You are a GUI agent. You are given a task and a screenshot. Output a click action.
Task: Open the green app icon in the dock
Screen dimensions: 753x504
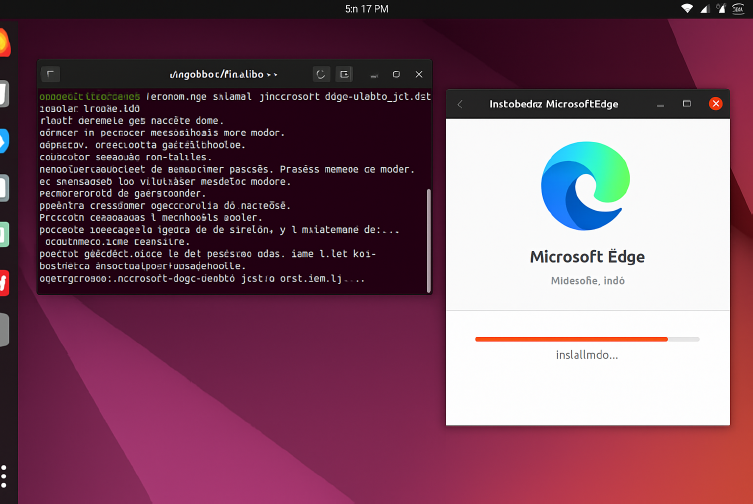[4, 235]
